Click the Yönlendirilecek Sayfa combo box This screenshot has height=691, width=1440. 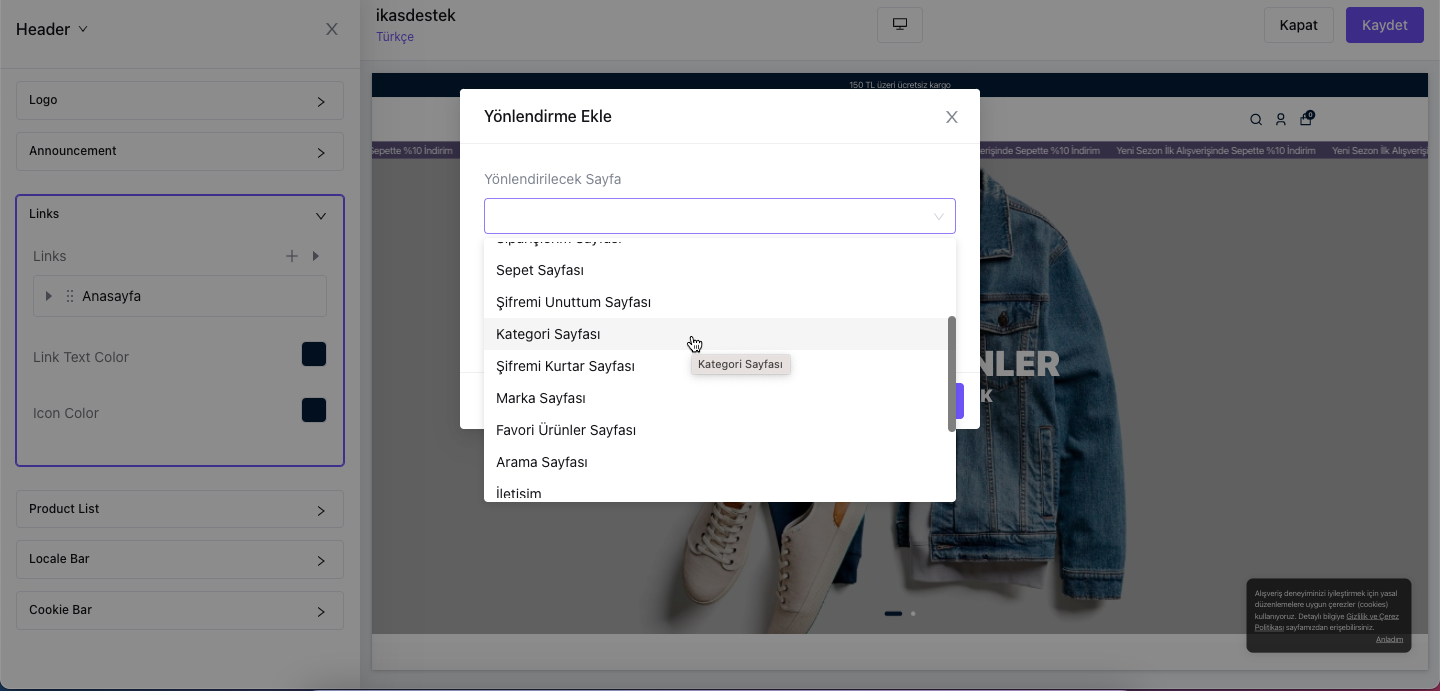tap(720, 216)
